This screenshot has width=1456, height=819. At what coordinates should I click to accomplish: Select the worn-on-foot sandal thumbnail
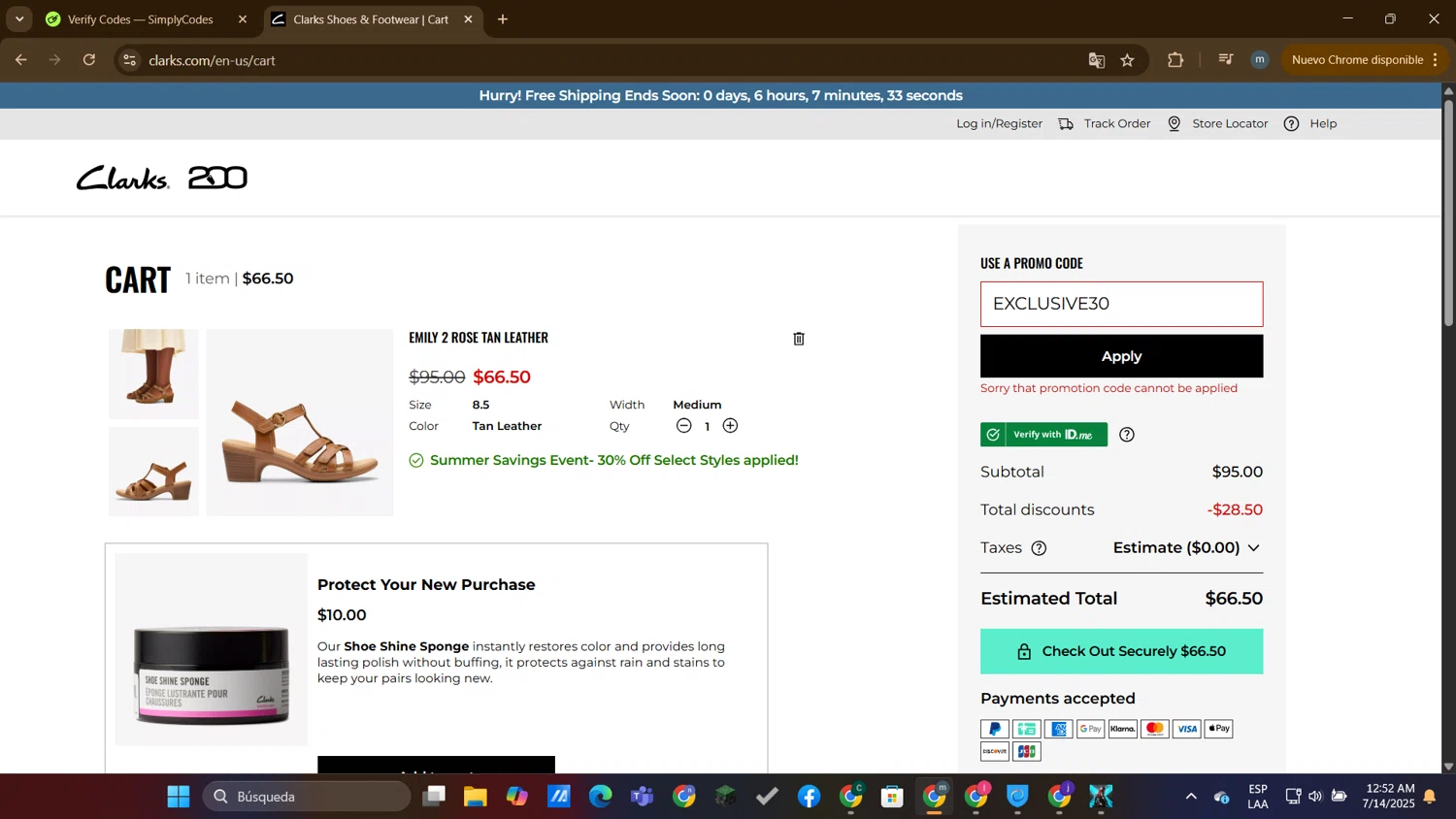pos(153,374)
